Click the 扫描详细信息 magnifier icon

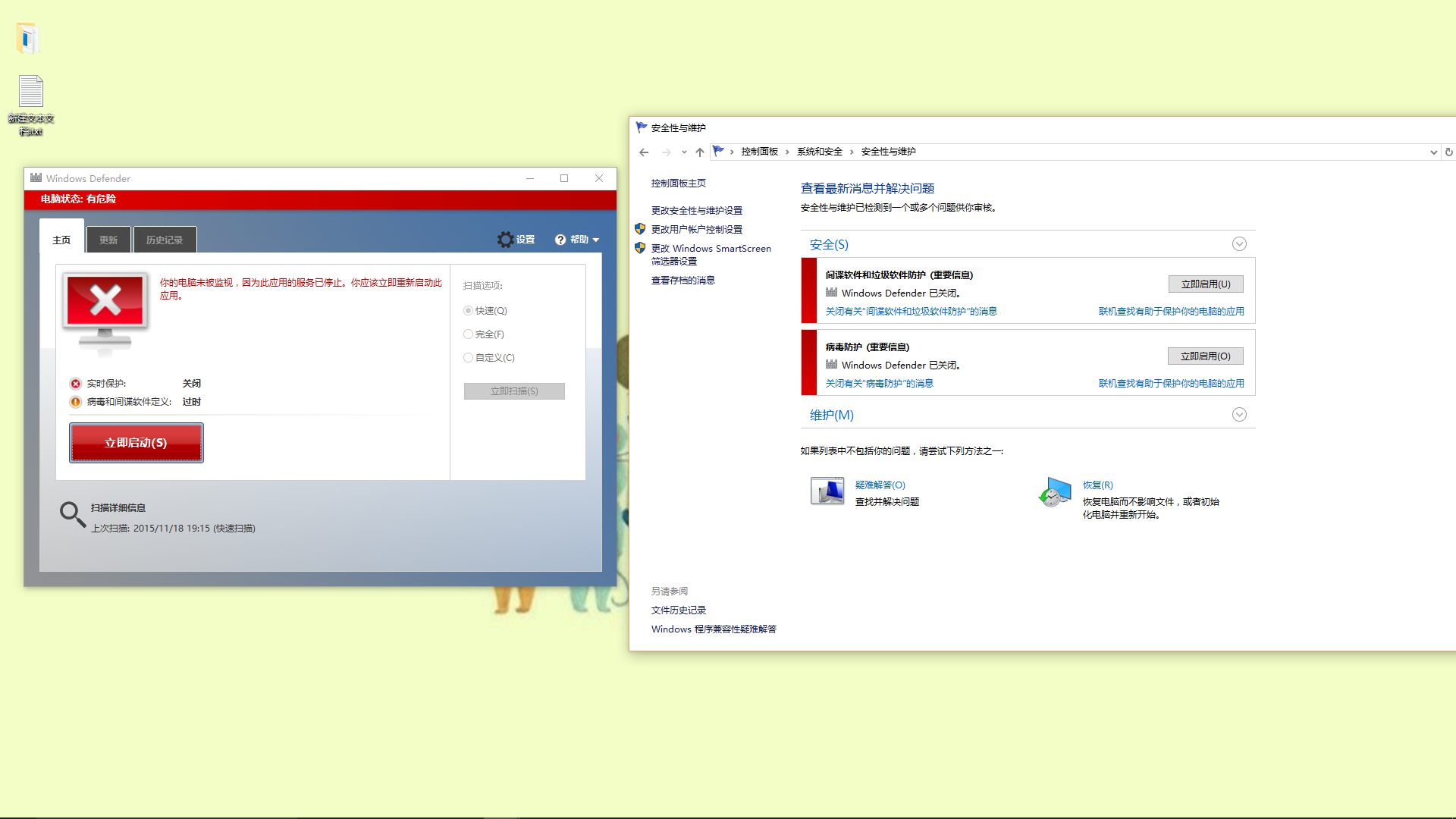[73, 515]
